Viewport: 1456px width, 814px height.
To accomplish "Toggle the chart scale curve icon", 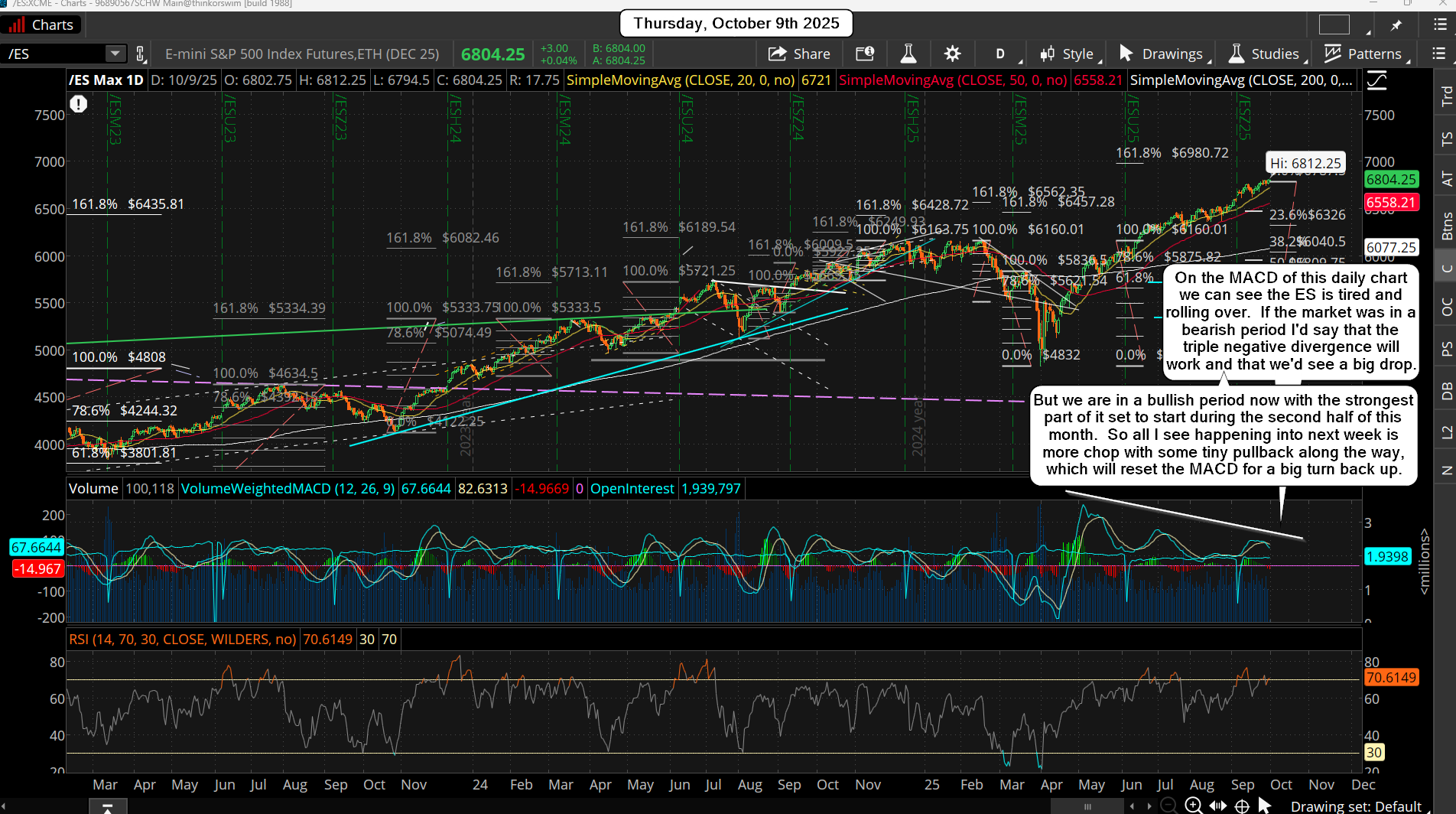I will [x=1376, y=80].
